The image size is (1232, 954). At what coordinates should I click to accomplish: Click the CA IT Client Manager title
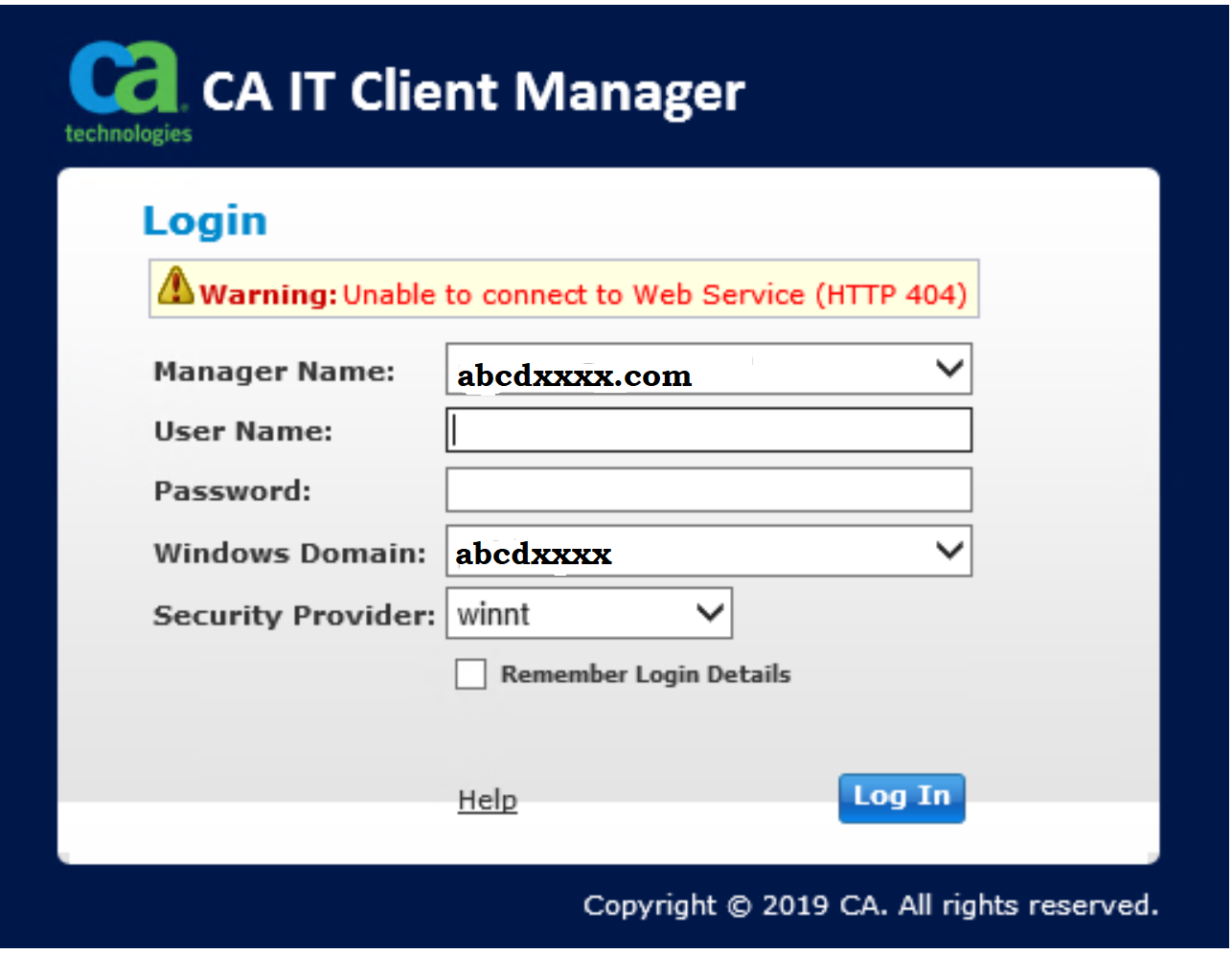point(473,93)
